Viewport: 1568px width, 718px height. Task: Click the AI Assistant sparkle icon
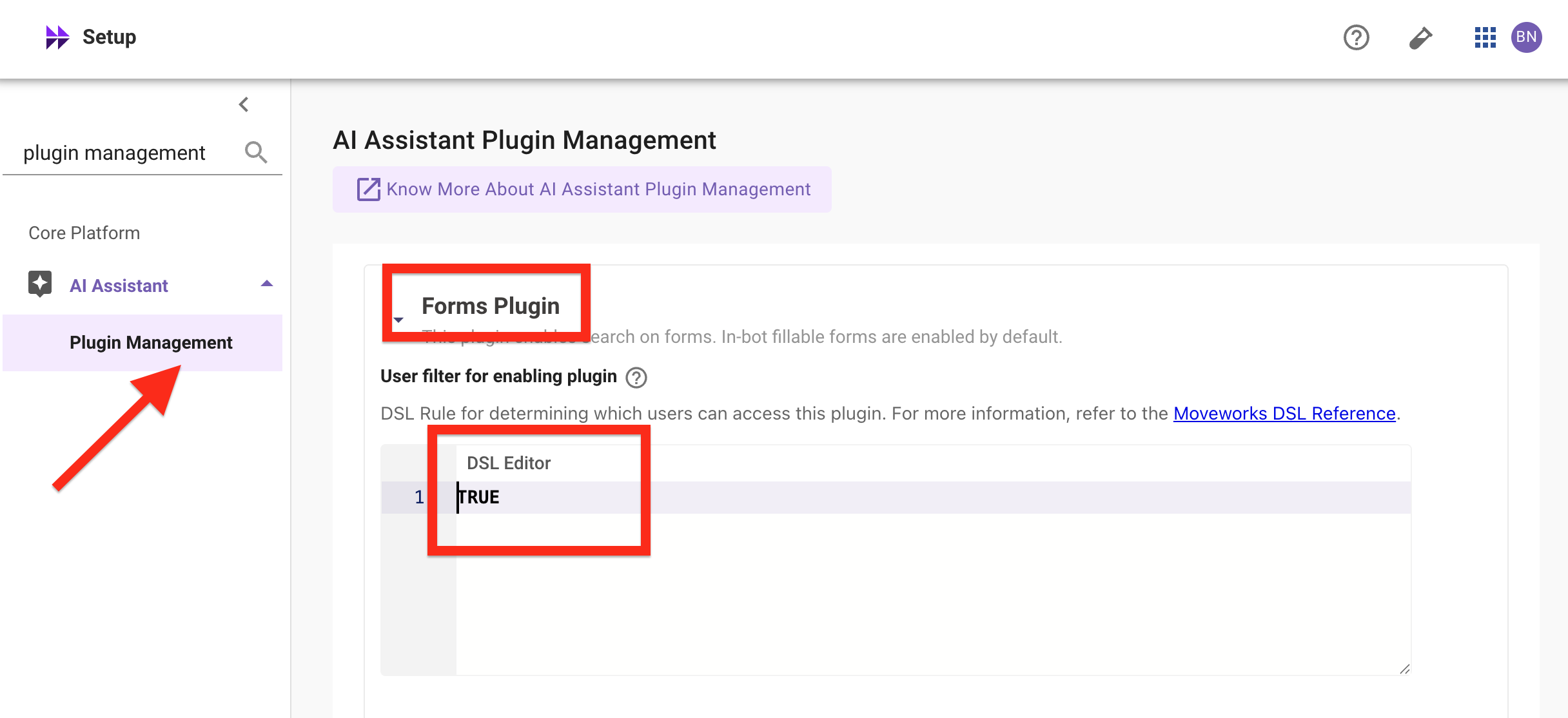pyautogui.click(x=40, y=284)
